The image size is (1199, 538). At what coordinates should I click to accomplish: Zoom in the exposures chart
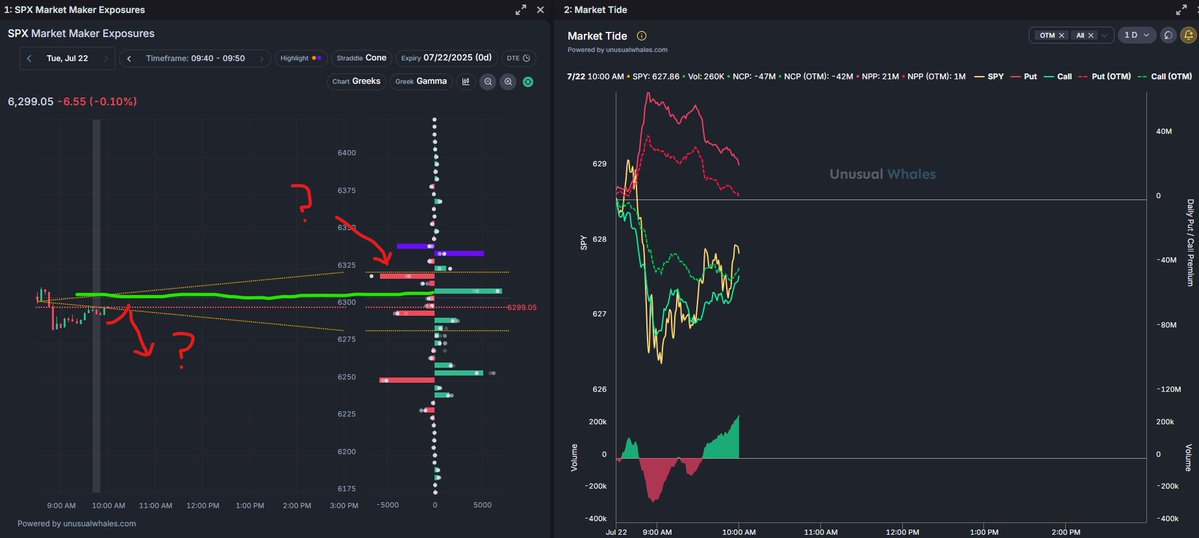(508, 82)
